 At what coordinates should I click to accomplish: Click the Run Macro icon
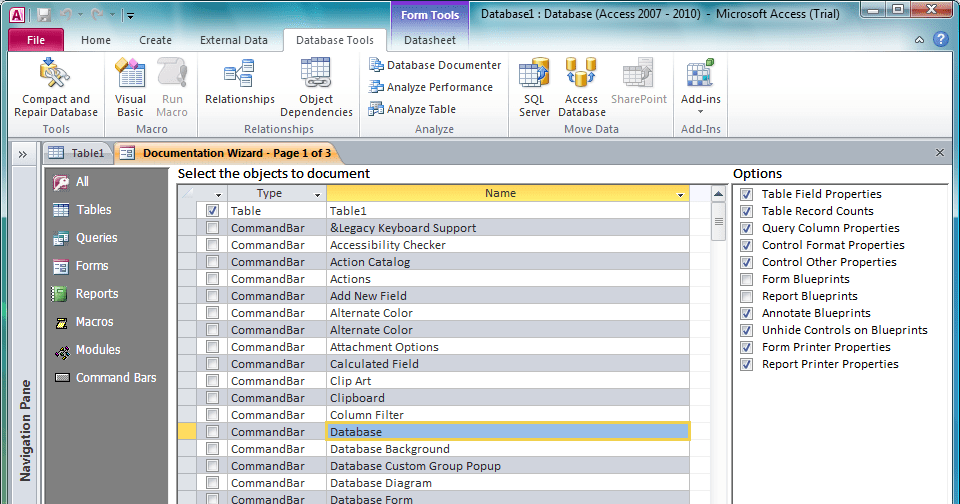pos(172,72)
